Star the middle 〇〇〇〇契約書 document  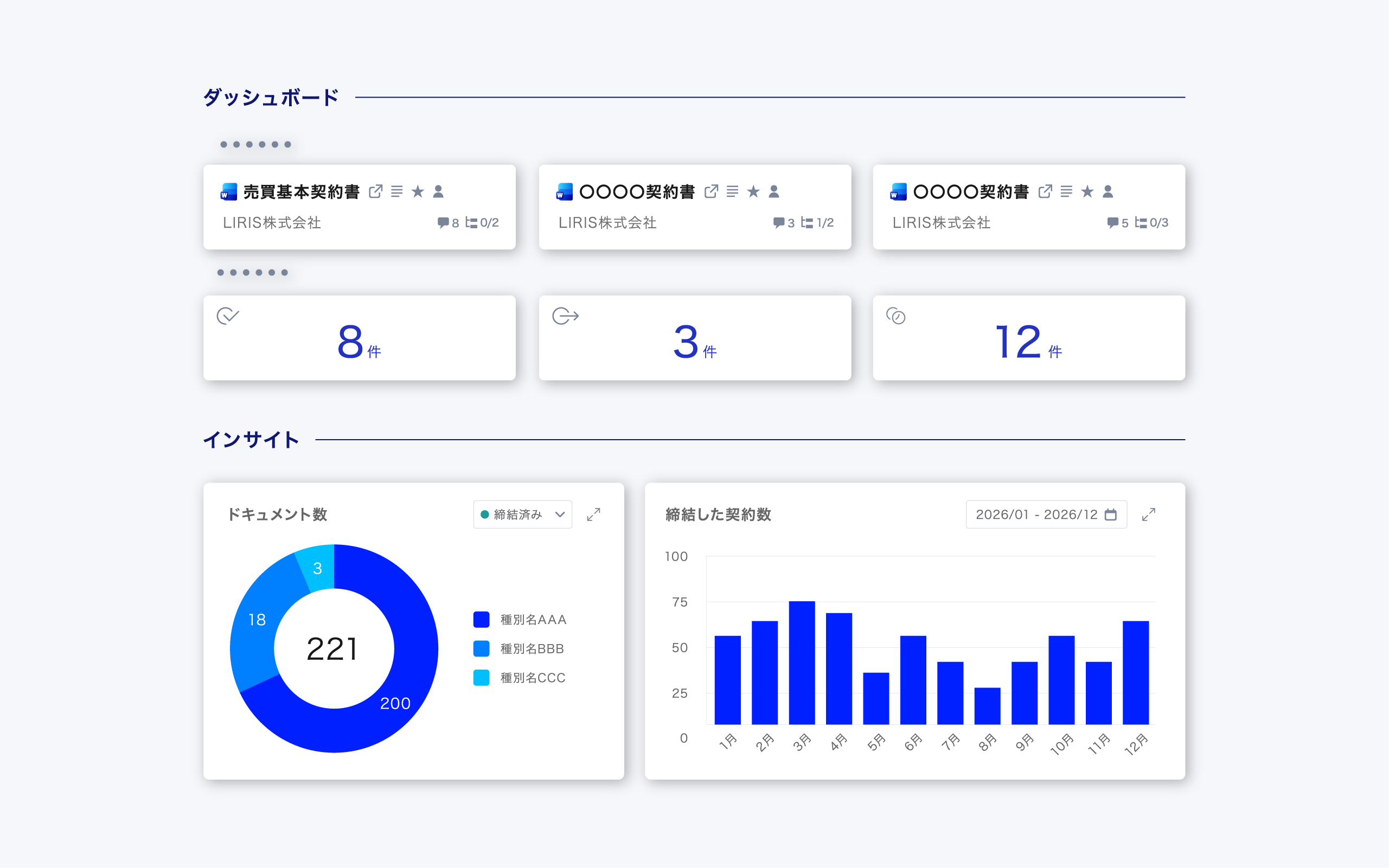point(753,191)
